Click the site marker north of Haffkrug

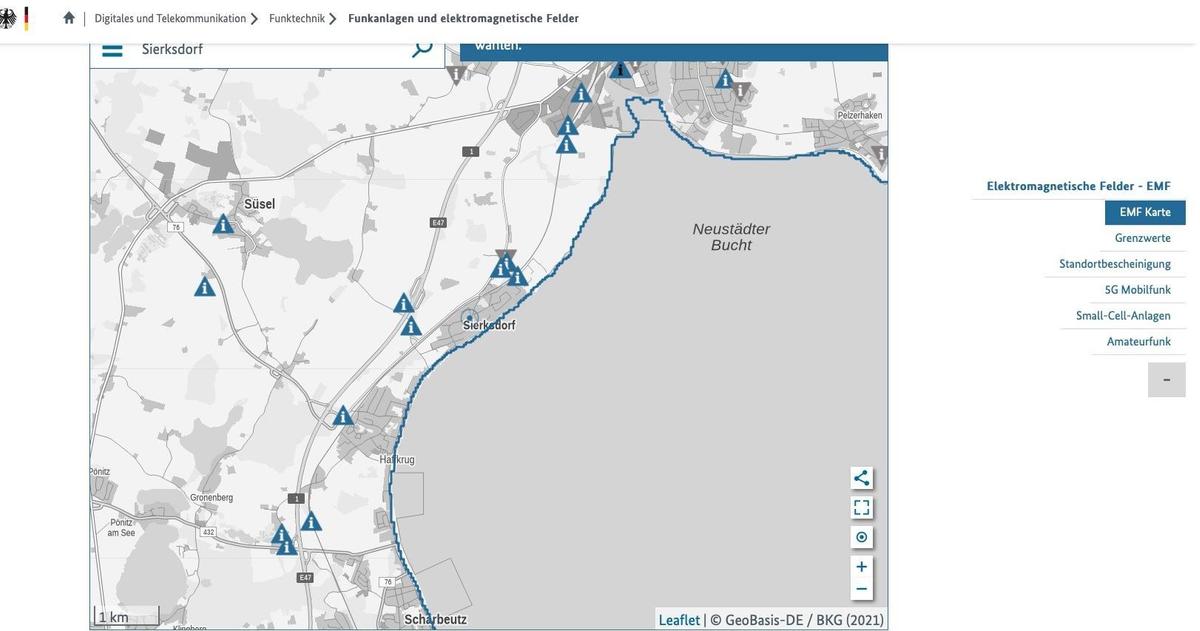click(343, 416)
